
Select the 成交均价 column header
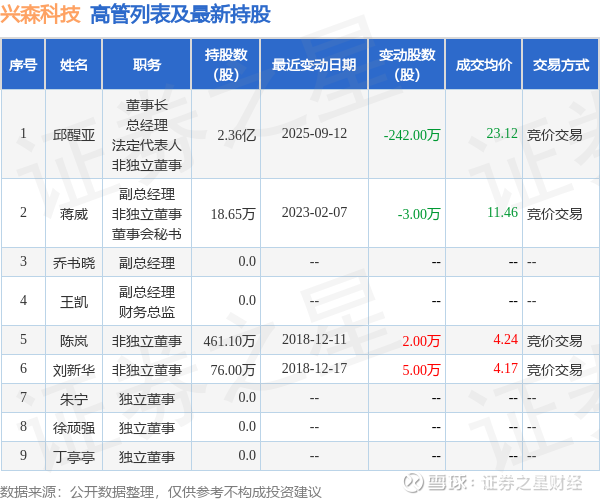click(484, 64)
